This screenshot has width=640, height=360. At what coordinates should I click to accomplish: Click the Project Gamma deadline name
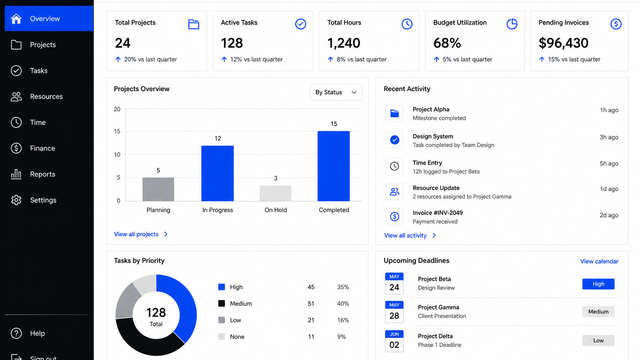[x=438, y=307]
